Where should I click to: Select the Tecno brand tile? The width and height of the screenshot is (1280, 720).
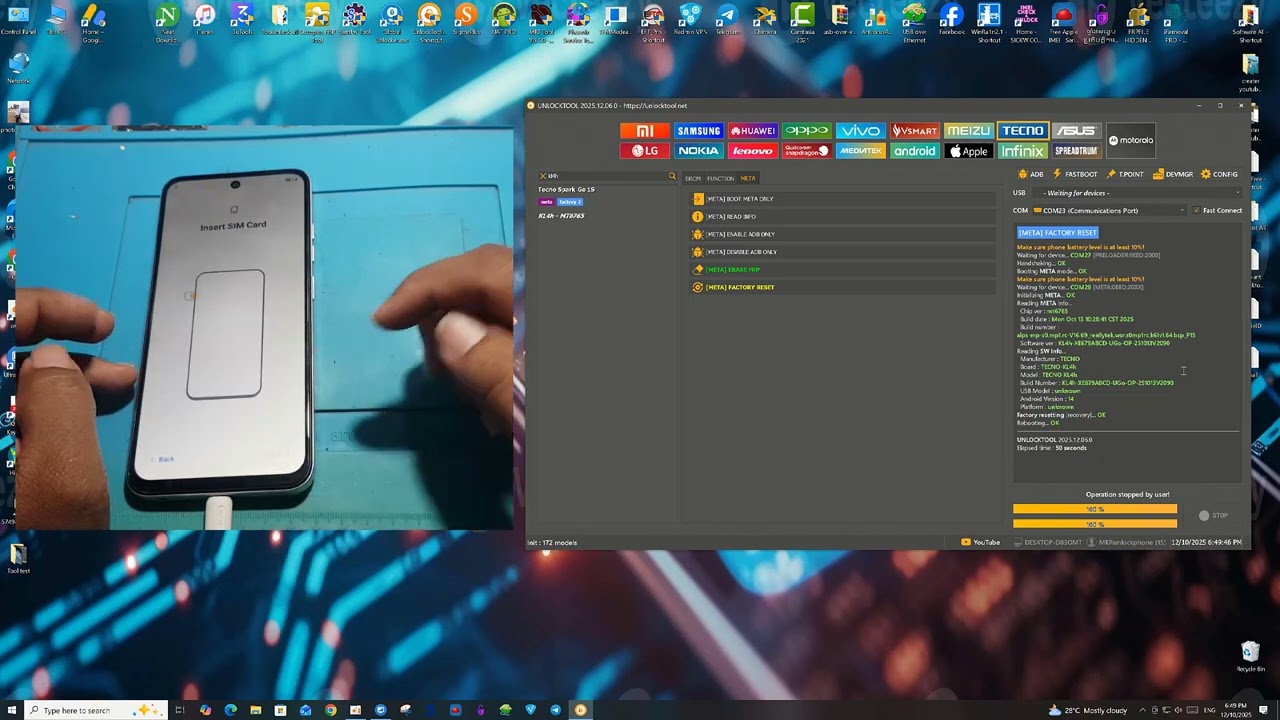click(x=1022, y=131)
